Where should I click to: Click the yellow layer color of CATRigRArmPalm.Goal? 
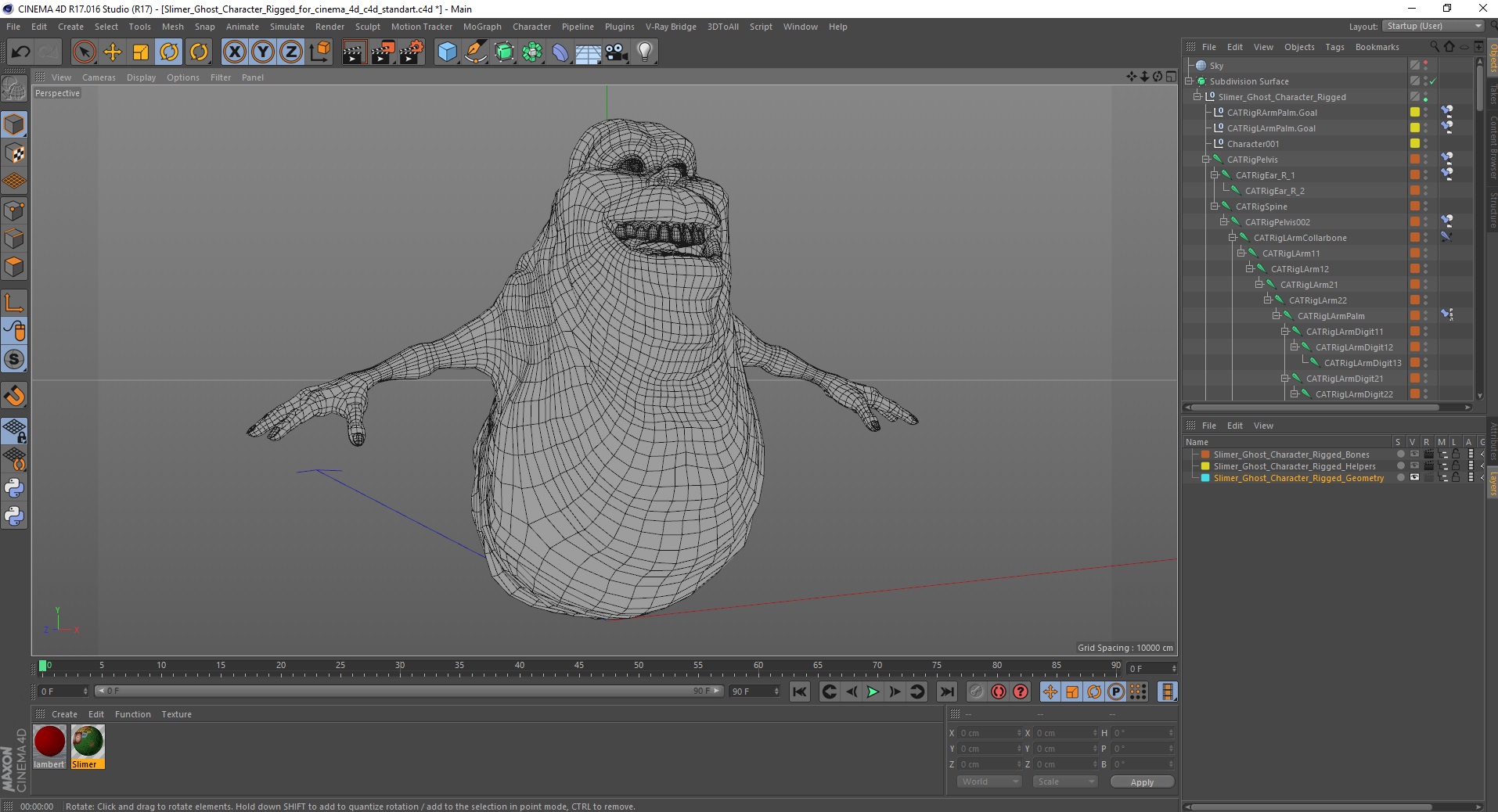coord(1415,113)
